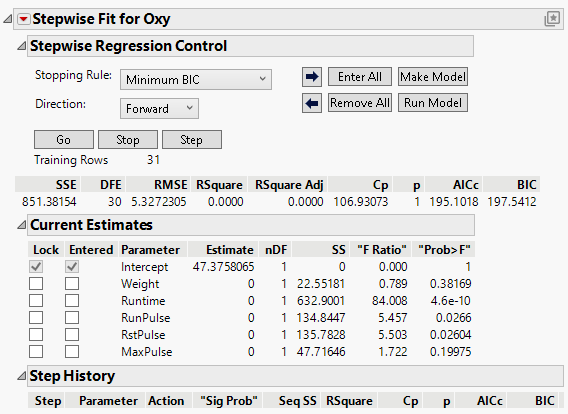Click the Intercept estimate 47.3758065

[224, 267]
